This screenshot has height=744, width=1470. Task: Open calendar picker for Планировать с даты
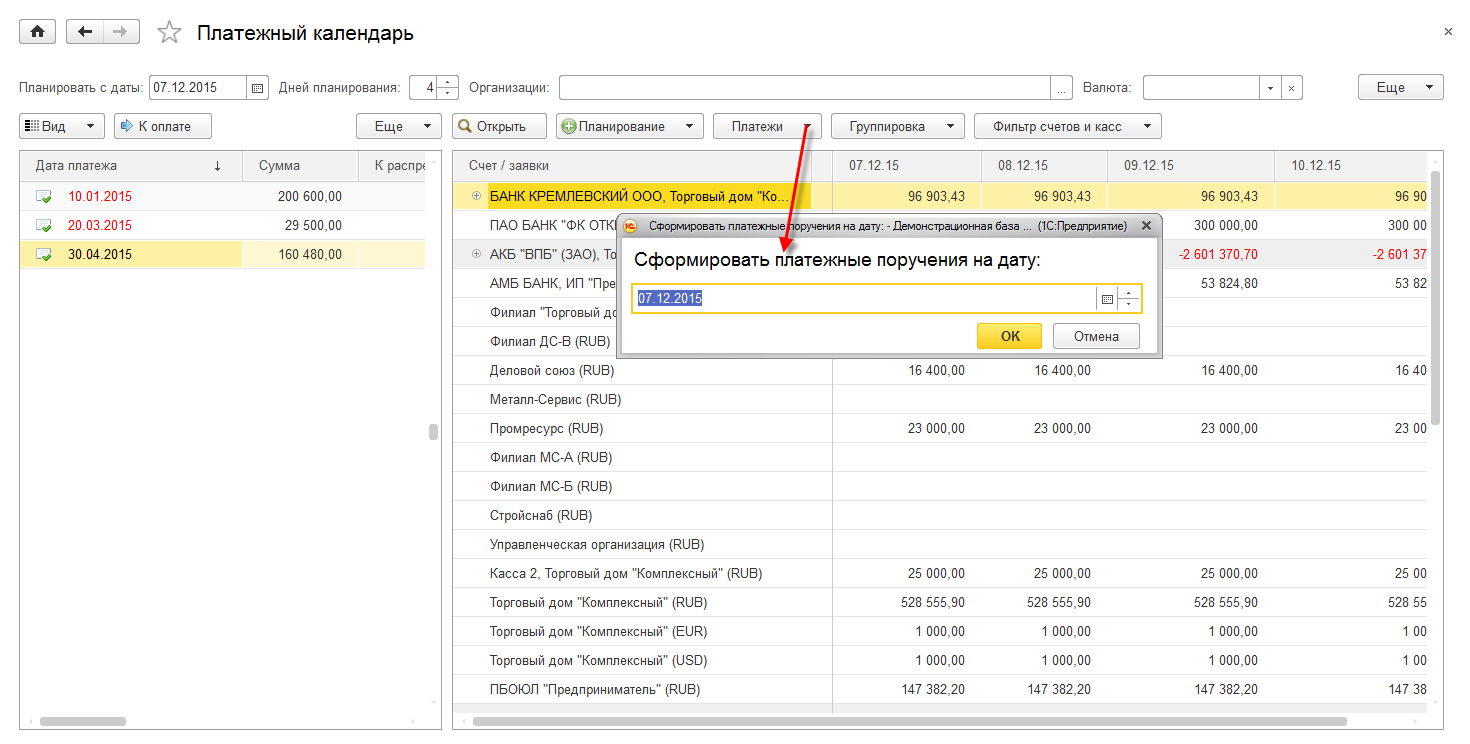(258, 88)
